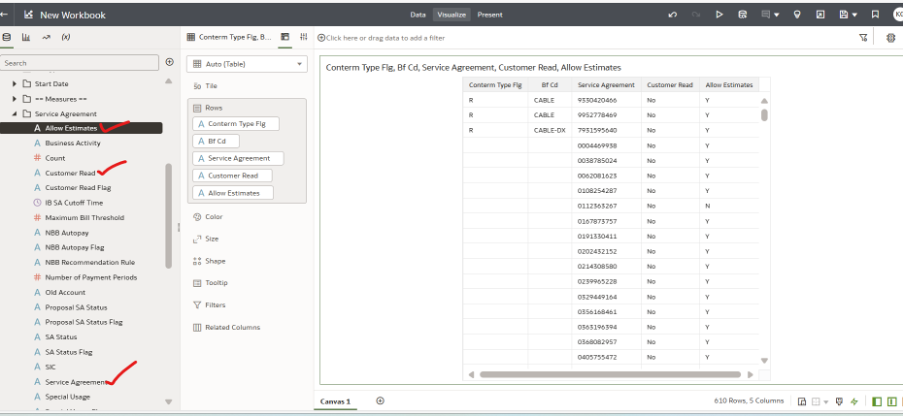This screenshot has height=416, width=904.
Task: Open the Analytics panel icon
Action: 46,37
